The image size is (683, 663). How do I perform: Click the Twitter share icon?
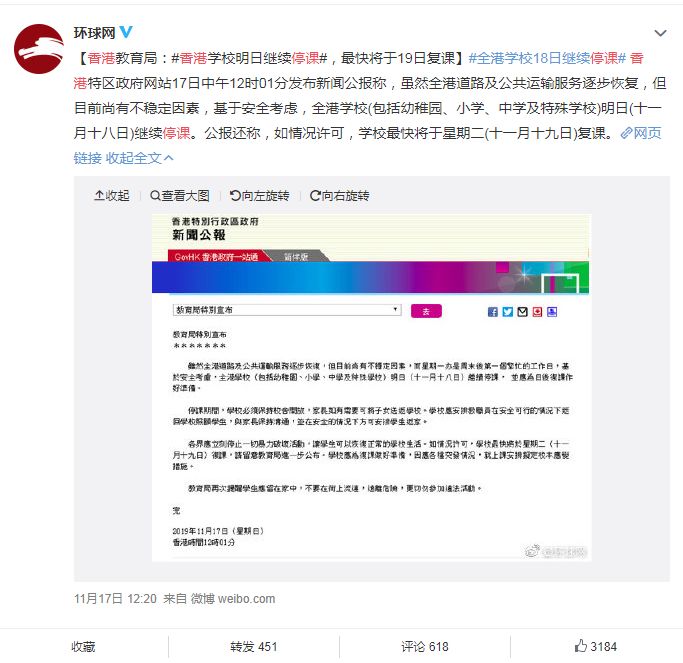507,312
